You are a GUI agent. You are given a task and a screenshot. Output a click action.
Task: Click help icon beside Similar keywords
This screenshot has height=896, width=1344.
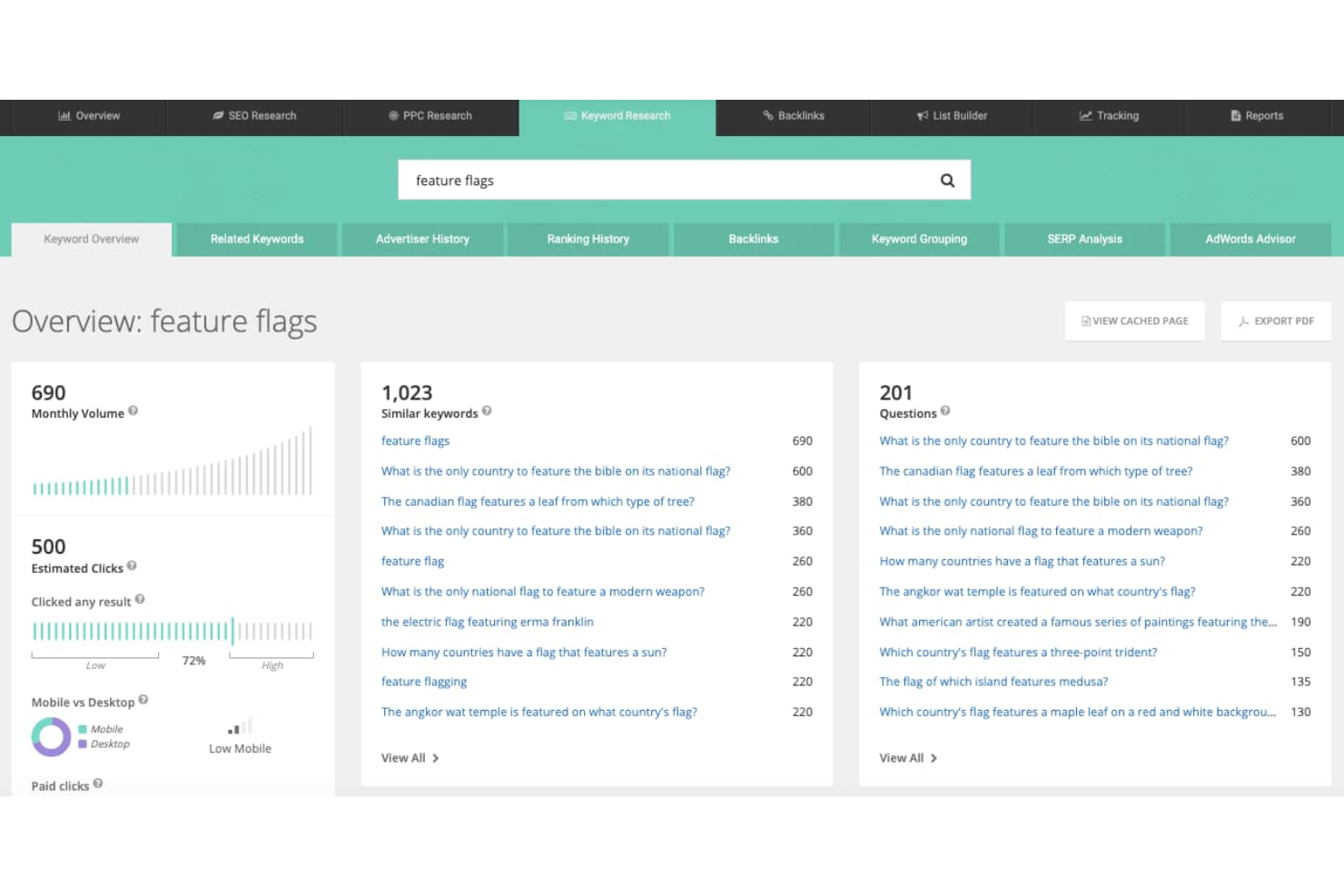(x=487, y=411)
